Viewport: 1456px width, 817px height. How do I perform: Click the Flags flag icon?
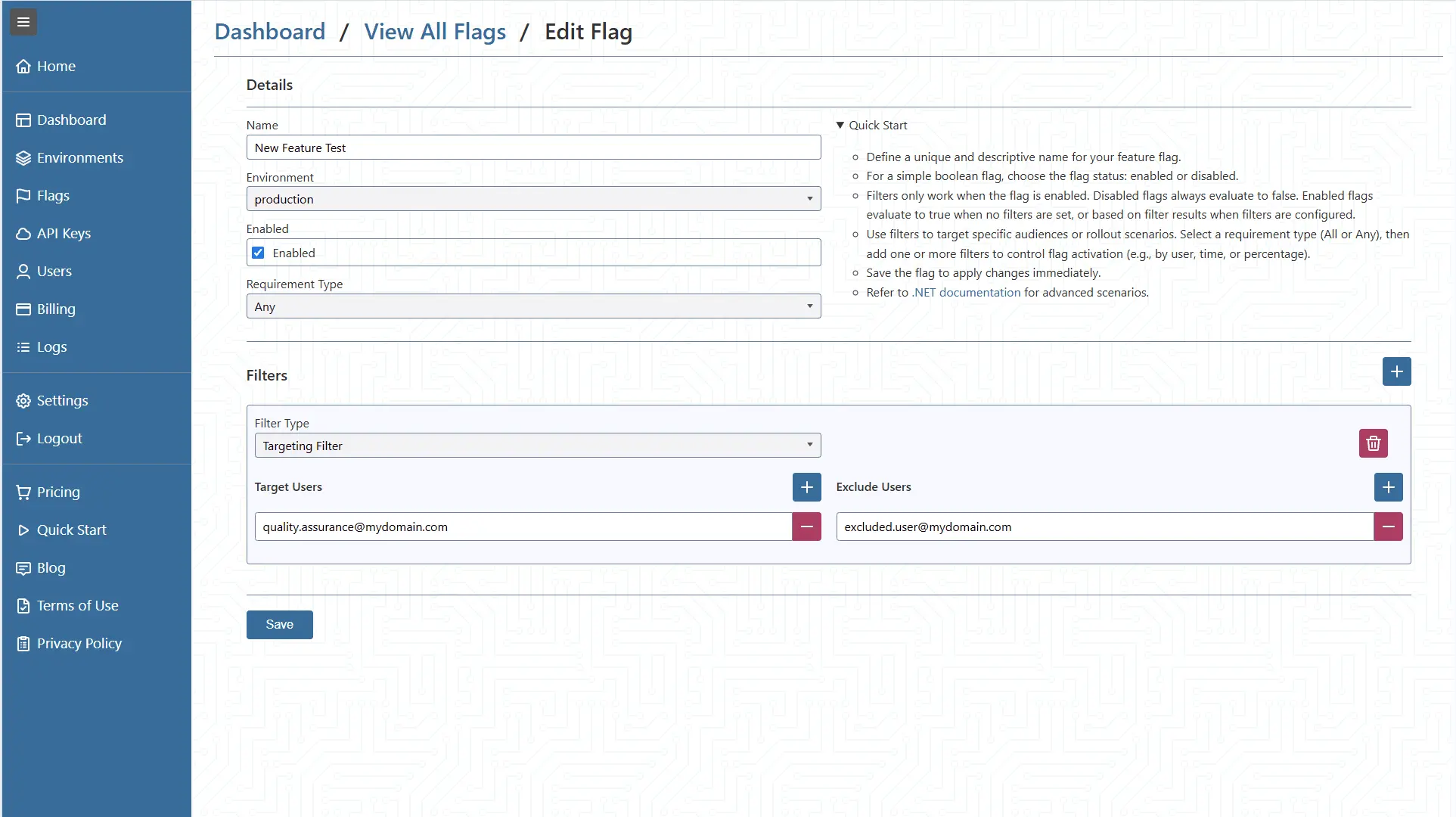(23, 196)
